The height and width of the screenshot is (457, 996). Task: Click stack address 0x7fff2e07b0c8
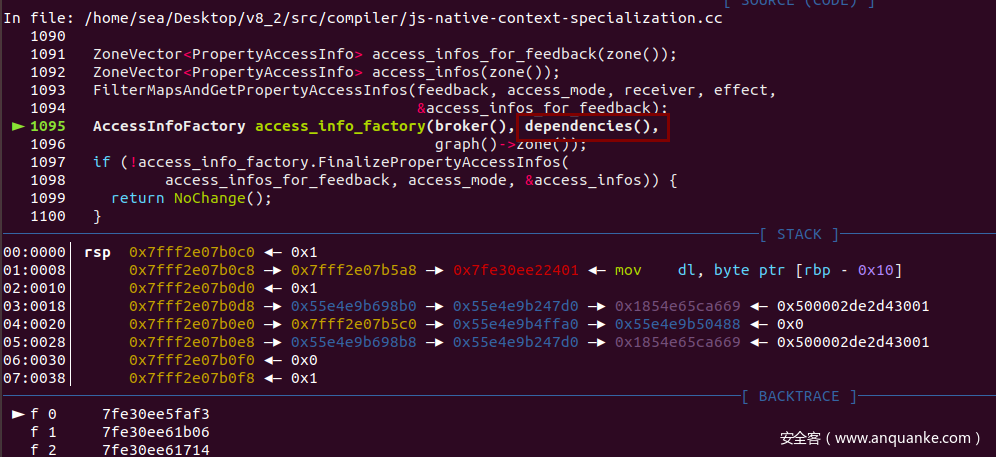pyautogui.click(x=192, y=271)
